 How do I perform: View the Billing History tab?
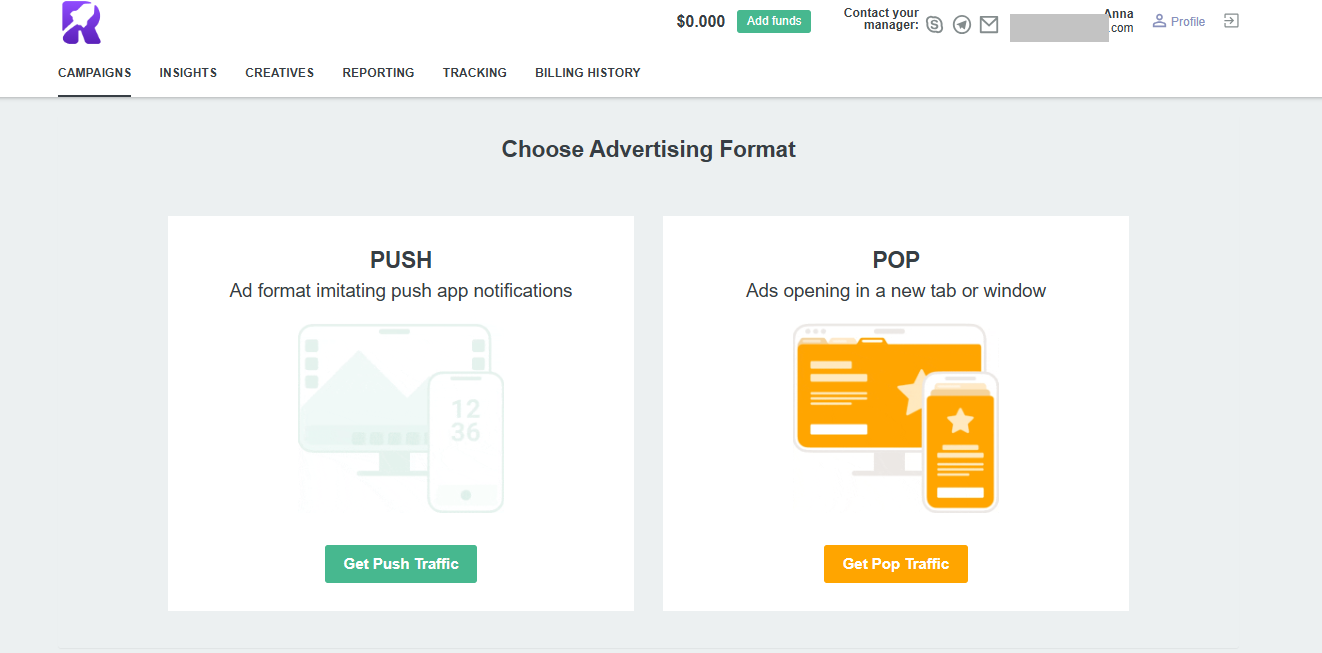click(587, 73)
